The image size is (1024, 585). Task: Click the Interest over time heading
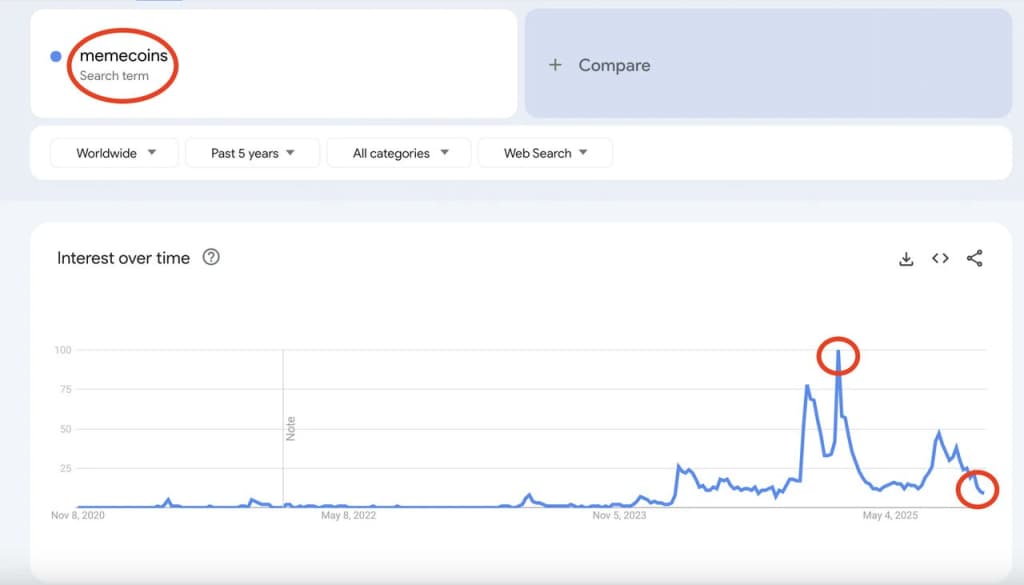[122, 257]
